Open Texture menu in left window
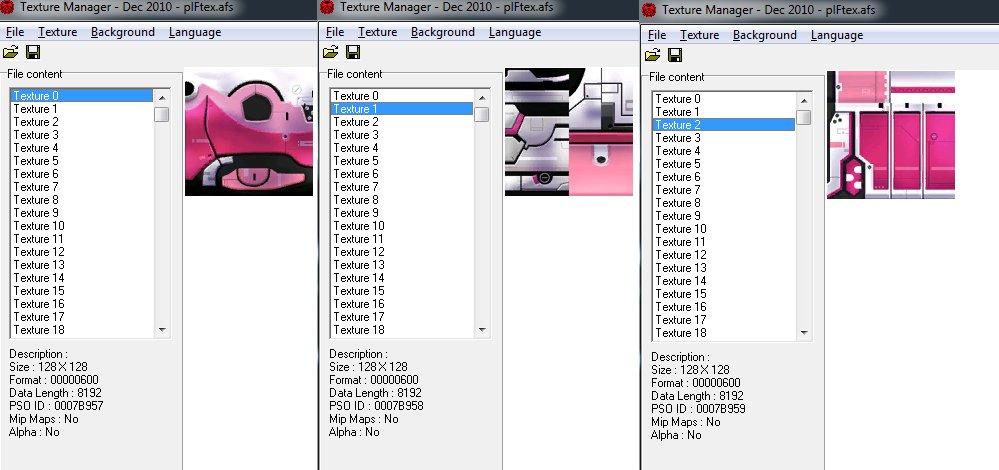999x470 pixels. pyautogui.click(x=57, y=32)
